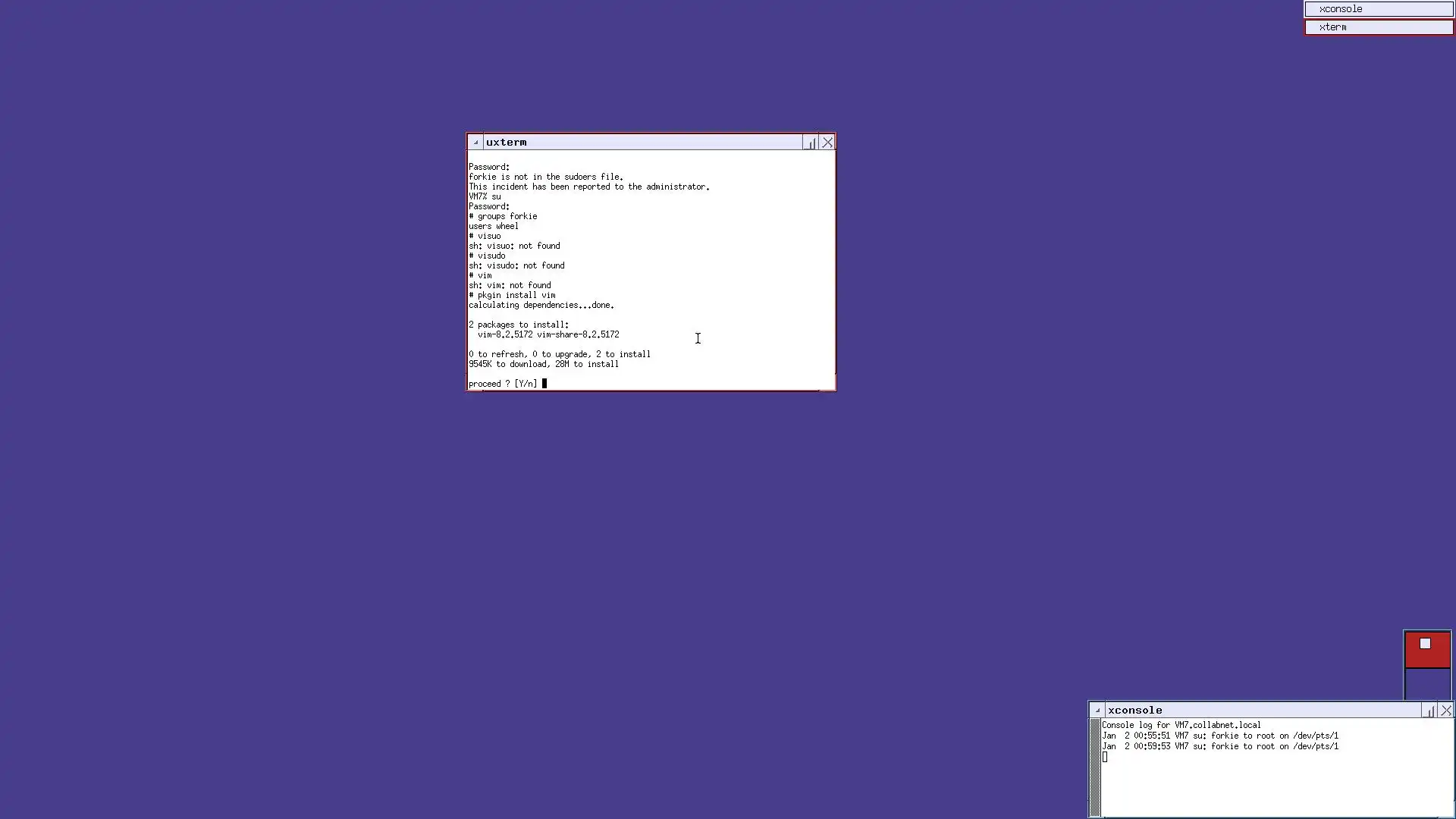Click xconsole title bar triangle menu icon
The width and height of the screenshot is (1456, 819).
coord(1097,711)
